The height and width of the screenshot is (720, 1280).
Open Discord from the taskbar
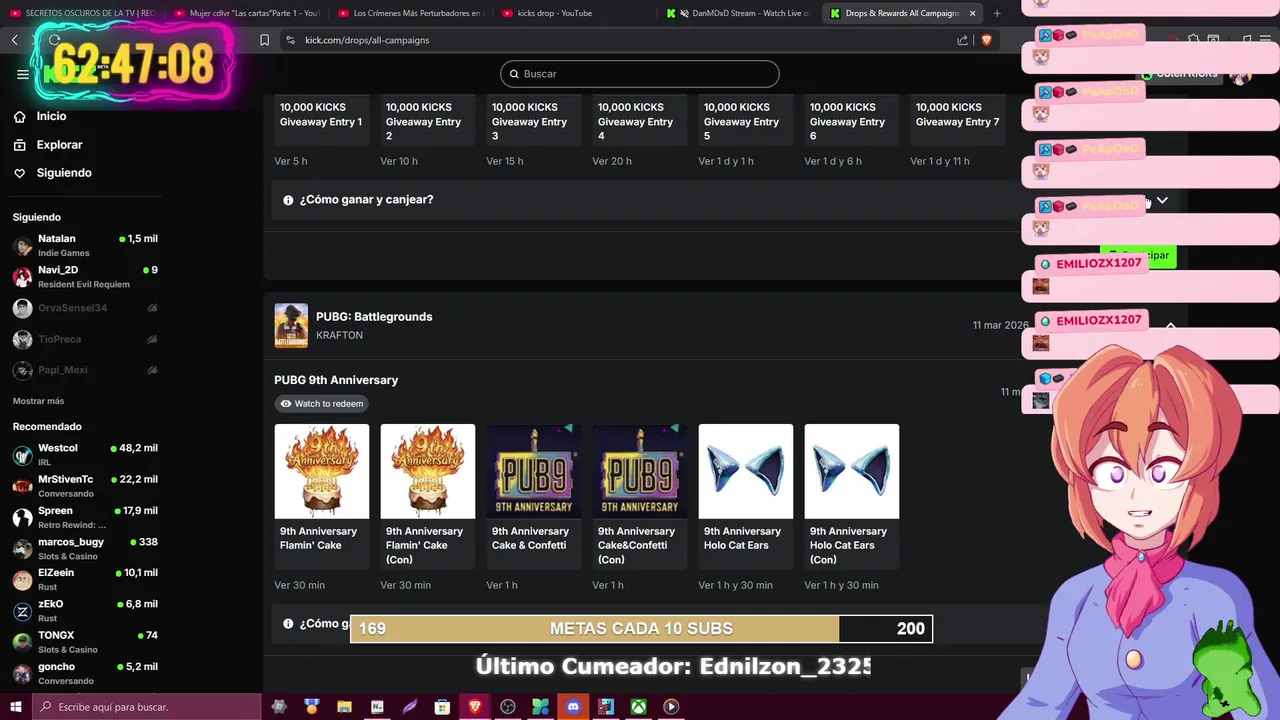573,707
